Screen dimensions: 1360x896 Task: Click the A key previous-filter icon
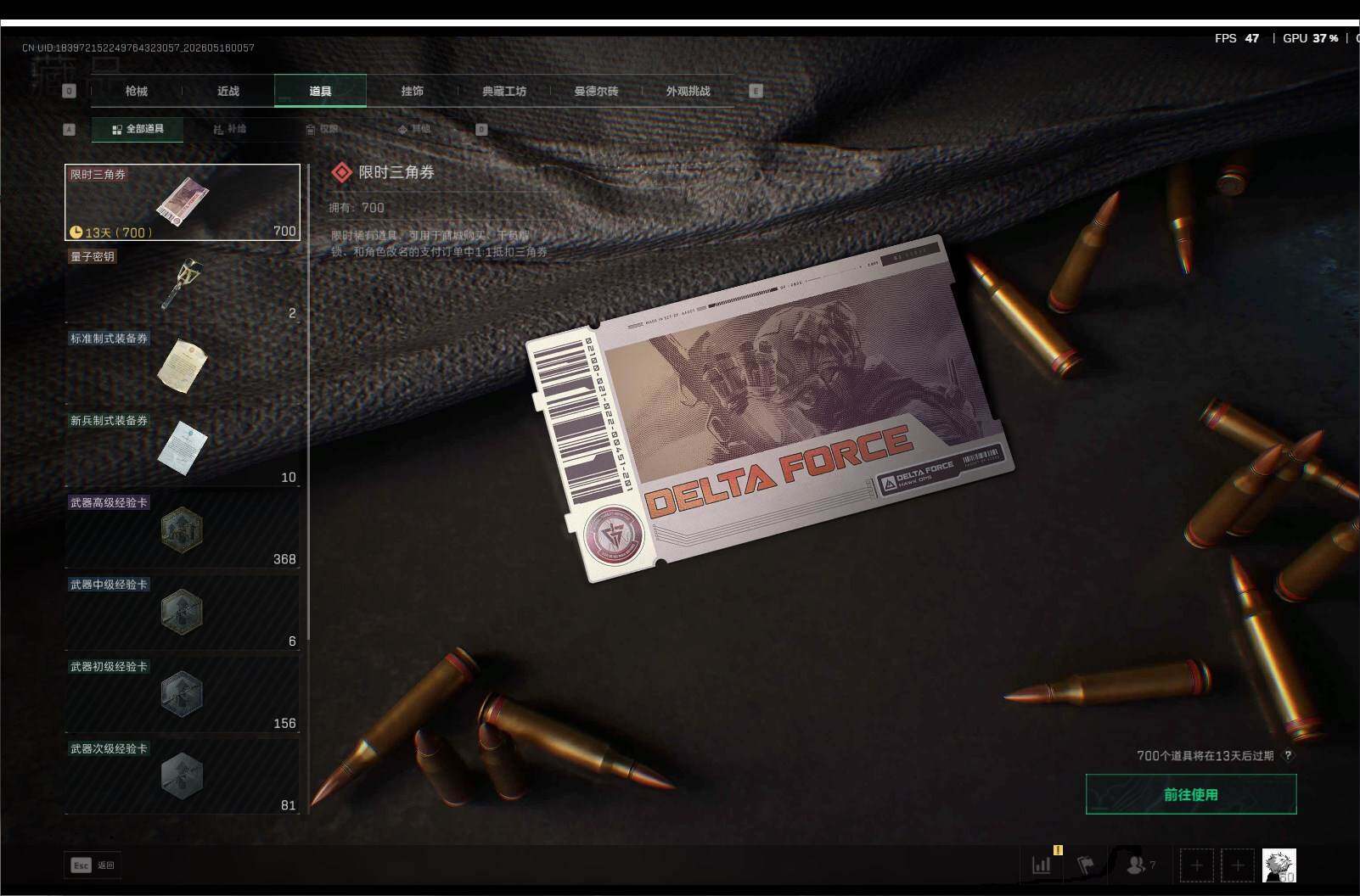(x=70, y=130)
